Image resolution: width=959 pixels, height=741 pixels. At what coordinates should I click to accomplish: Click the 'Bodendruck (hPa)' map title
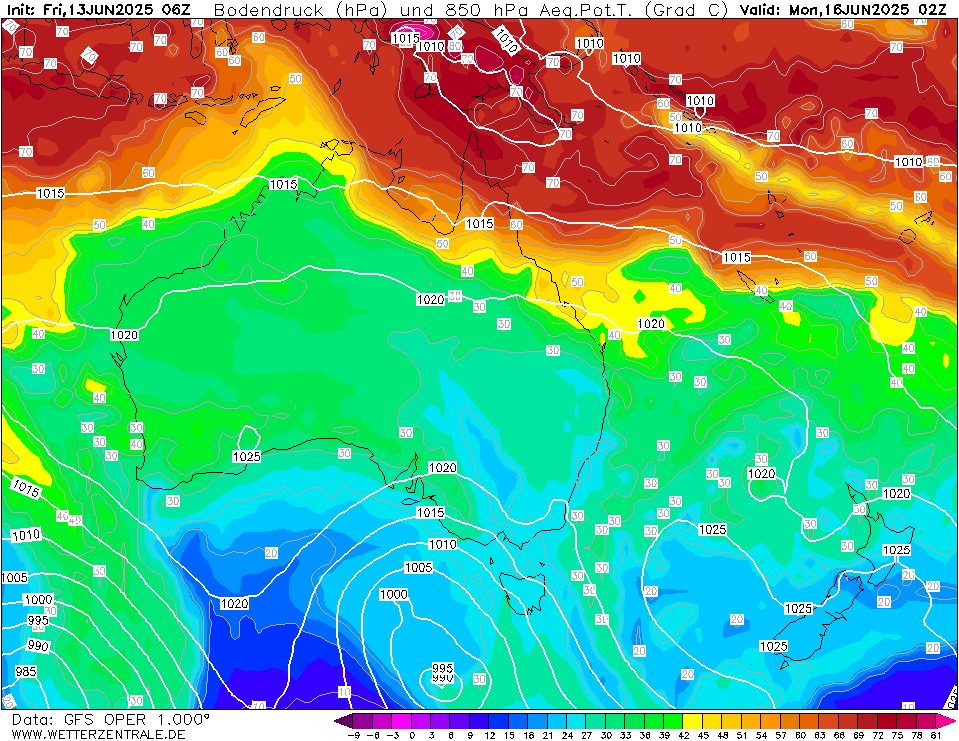303,10
